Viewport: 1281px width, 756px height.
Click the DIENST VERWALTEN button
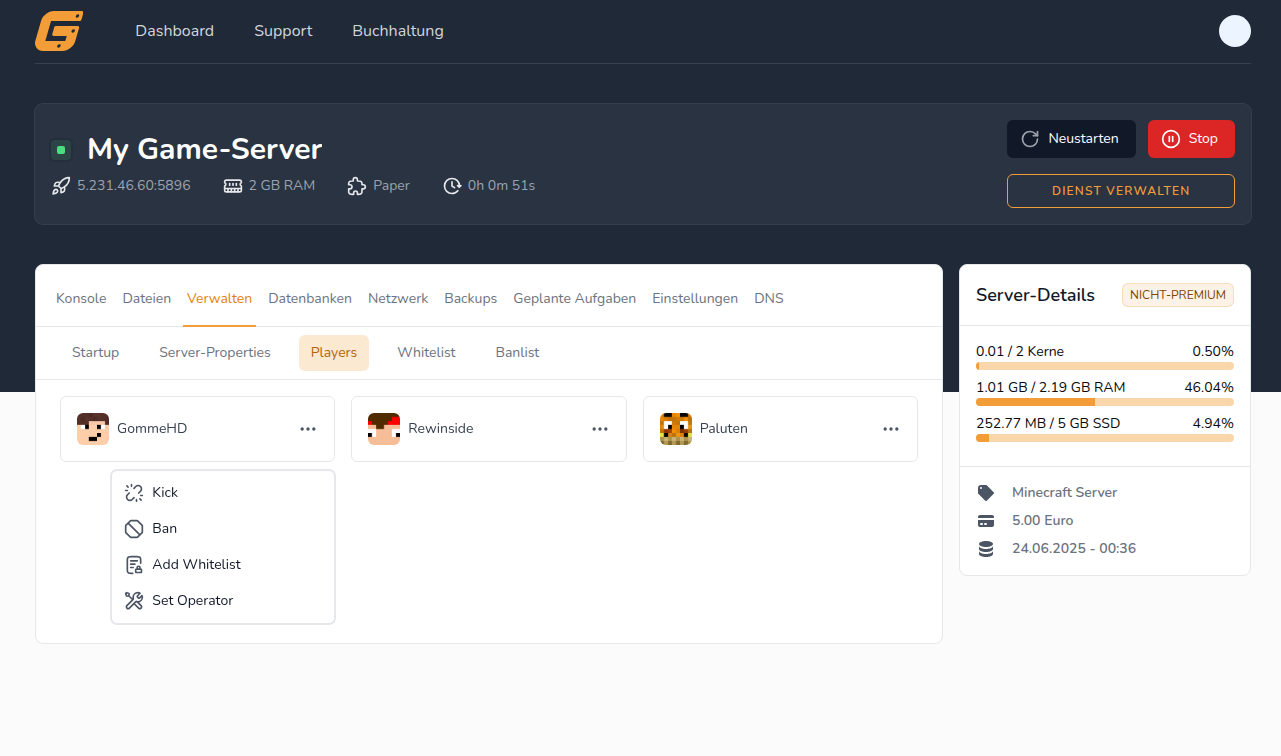[1120, 190]
